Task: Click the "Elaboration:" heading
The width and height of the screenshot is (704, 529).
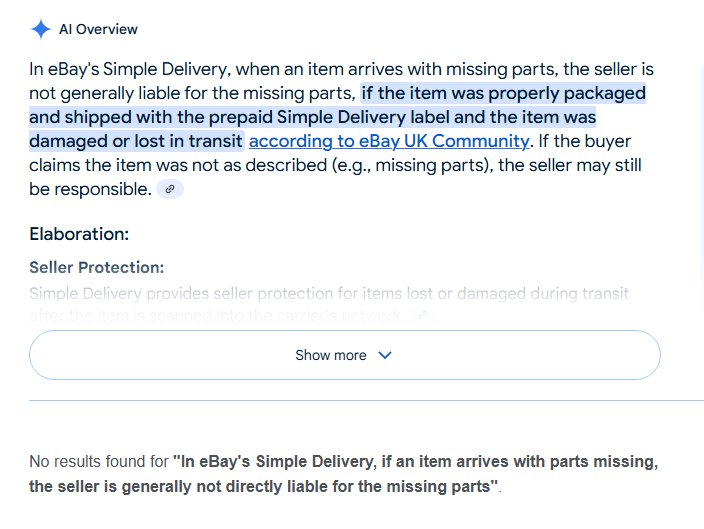Action: click(79, 234)
